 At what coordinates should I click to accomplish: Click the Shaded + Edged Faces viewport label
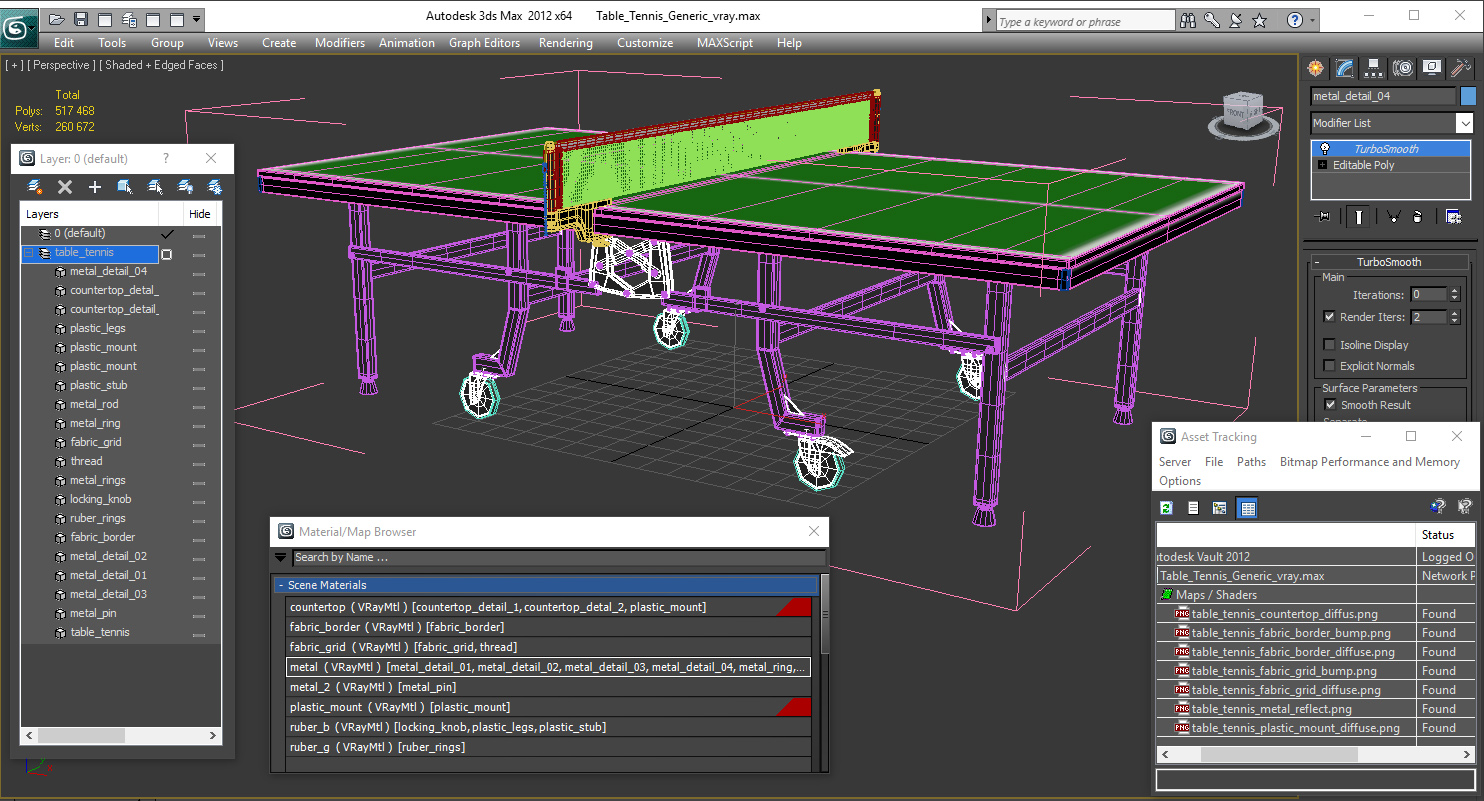pos(164,65)
